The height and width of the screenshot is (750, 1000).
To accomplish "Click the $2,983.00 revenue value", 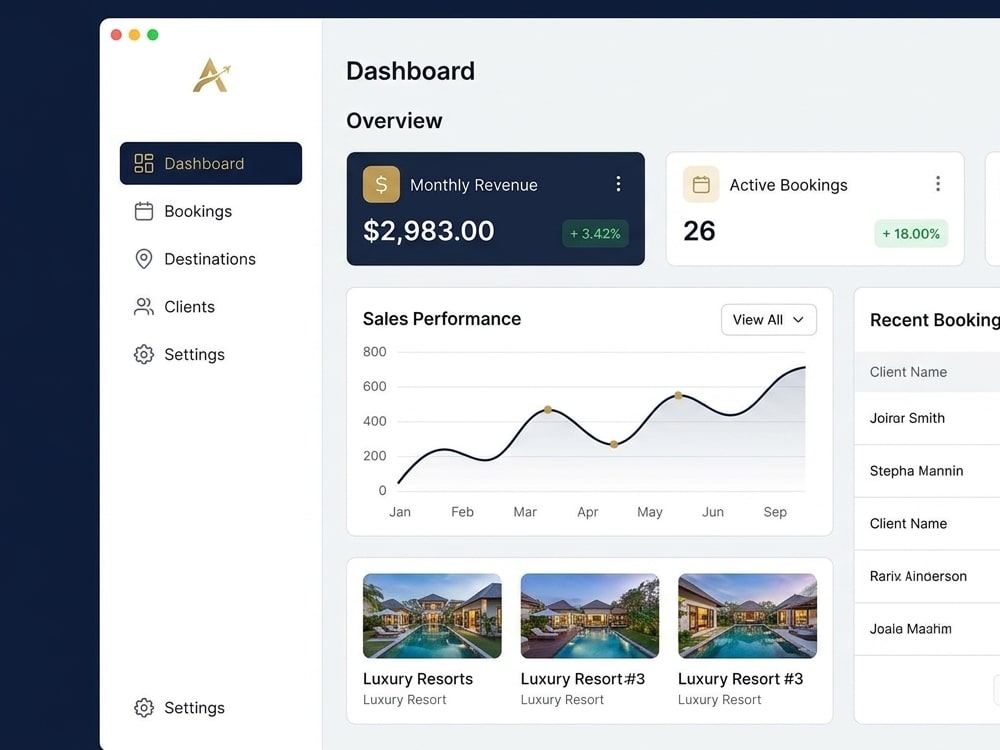I will click(x=429, y=231).
